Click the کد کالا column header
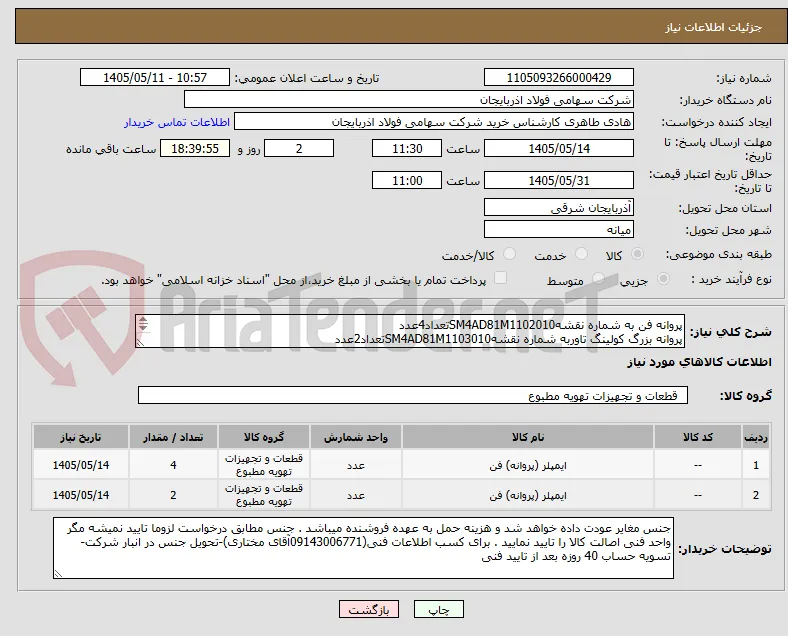This screenshot has height=636, width=788. (698, 437)
